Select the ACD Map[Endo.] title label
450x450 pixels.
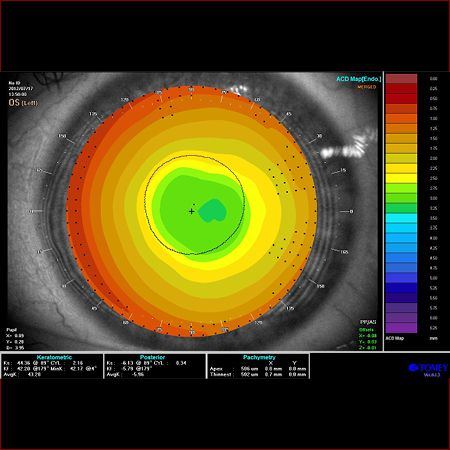pos(358,79)
